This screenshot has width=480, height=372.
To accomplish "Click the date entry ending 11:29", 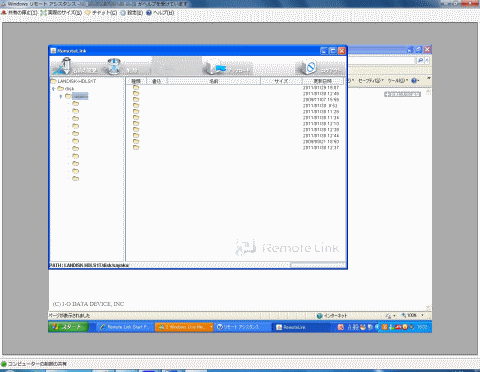I will pos(321,112).
